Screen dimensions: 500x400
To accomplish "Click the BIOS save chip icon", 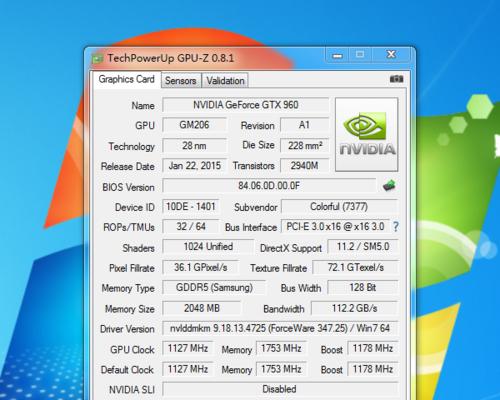I will [x=389, y=185].
